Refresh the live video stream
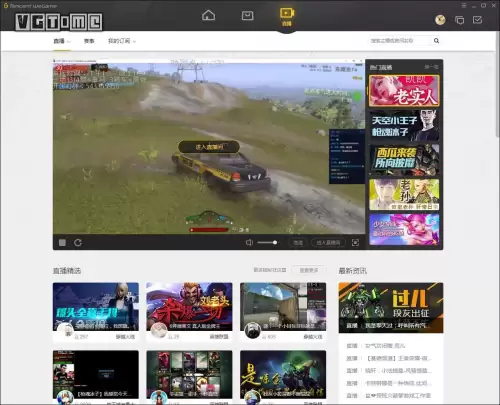Viewport: 500px width, 405px height. tap(78, 242)
